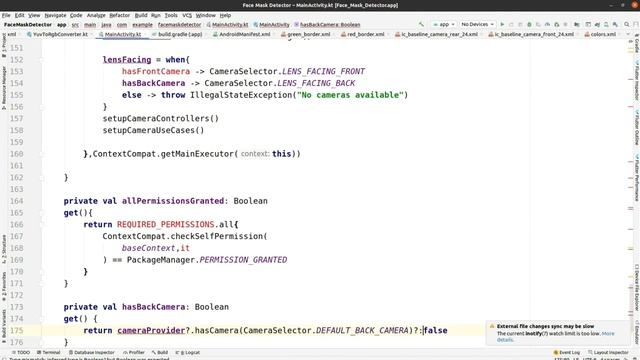
Task: Open the Profile app icon in the toolbar
Action: click(547, 24)
